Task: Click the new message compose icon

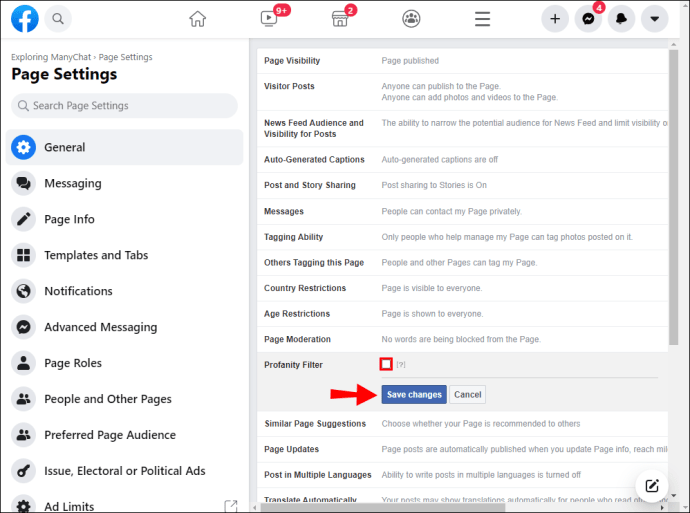Action: (652, 486)
